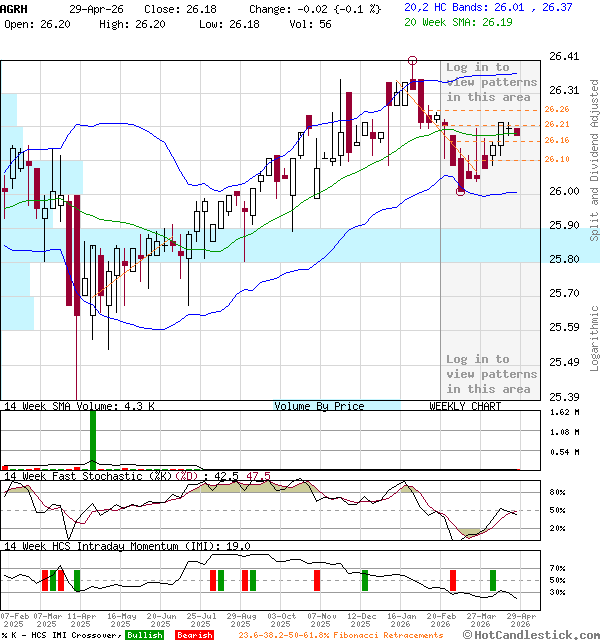Click the WEEKLY CHART label
Screen dimensions: 600x640
(465, 406)
